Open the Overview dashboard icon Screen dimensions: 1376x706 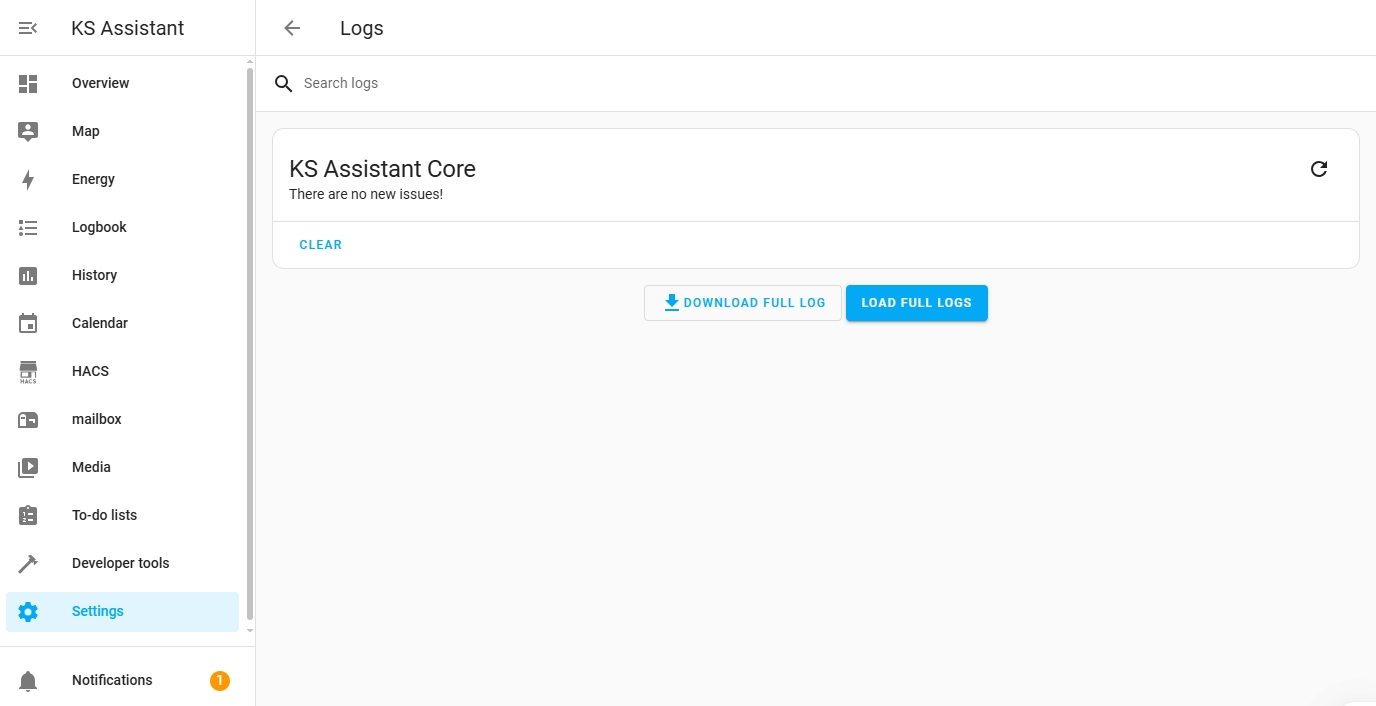tap(28, 83)
